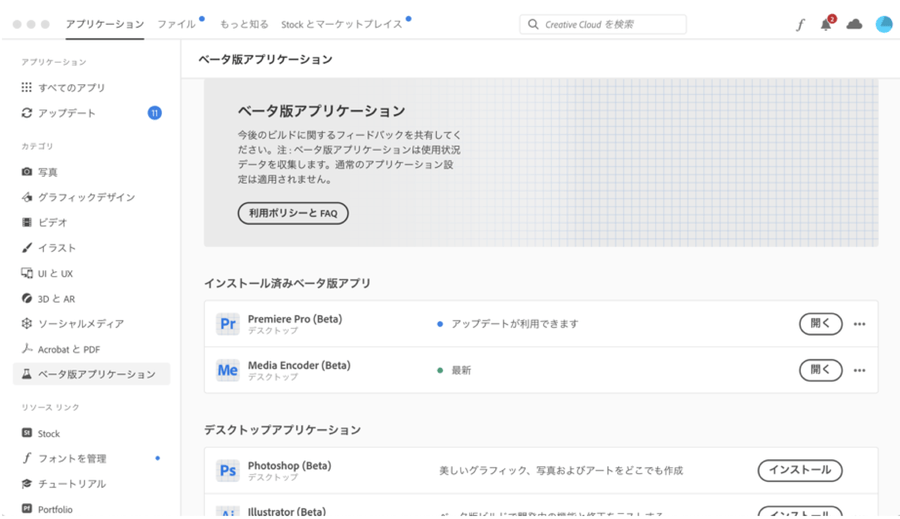Click the Creative Cloud を検索 search field
This screenshot has width=900, height=519.
[603, 24]
